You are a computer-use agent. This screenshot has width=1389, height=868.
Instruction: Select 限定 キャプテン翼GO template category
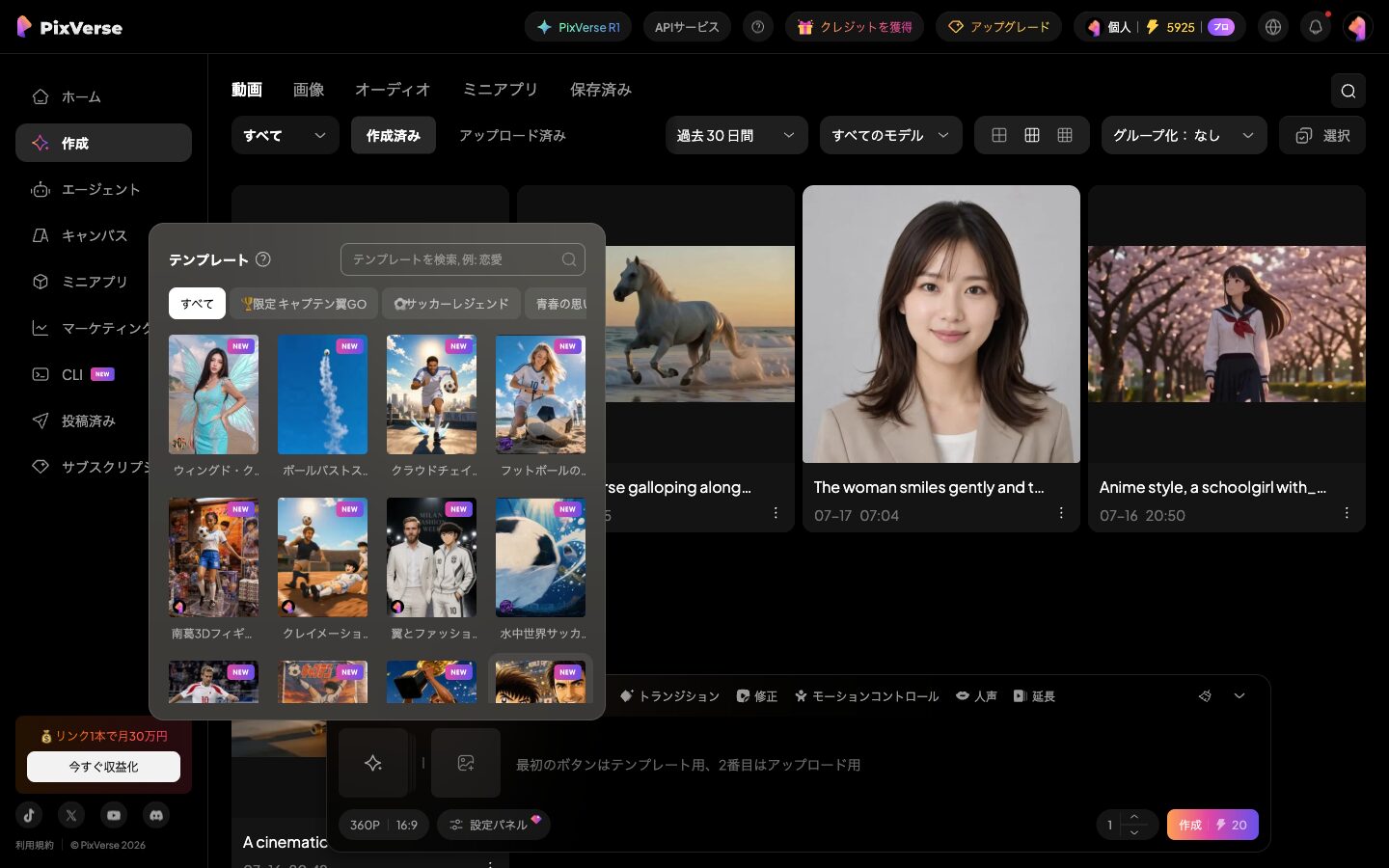(304, 304)
